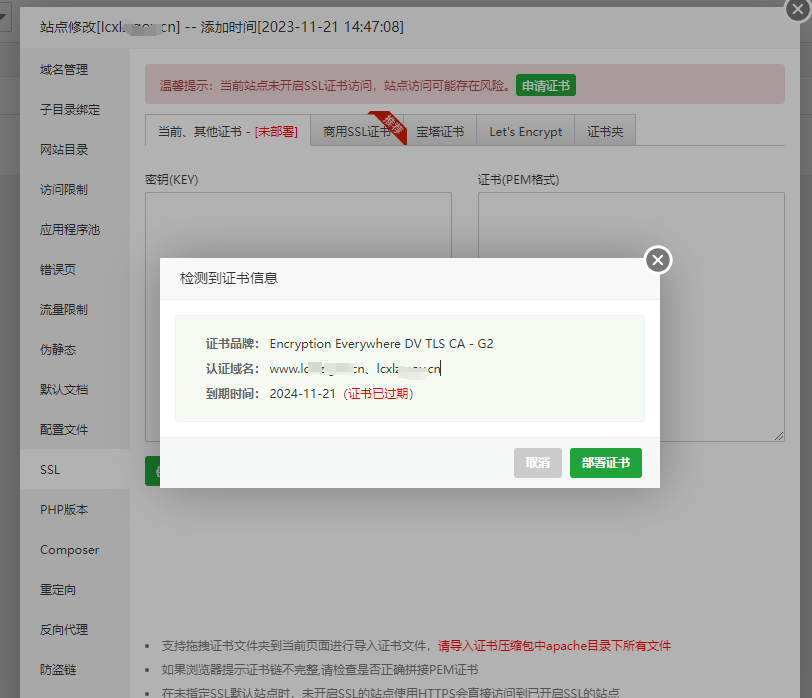Close the 检测到证书信息 dialog

click(x=657, y=259)
